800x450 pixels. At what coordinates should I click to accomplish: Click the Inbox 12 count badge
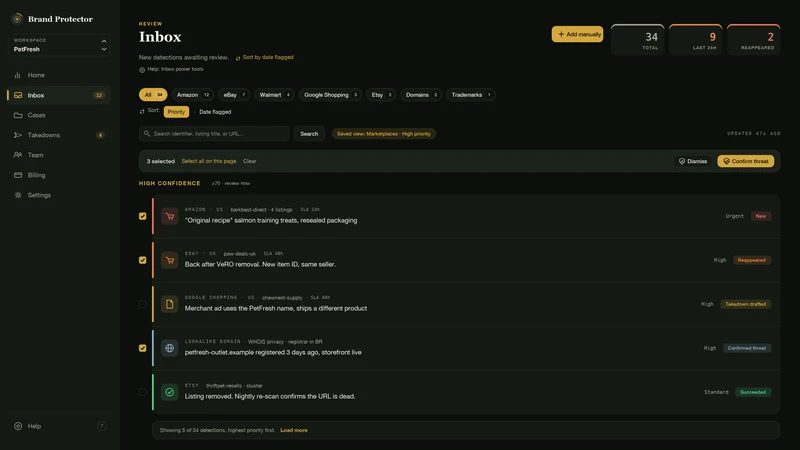[x=99, y=95]
